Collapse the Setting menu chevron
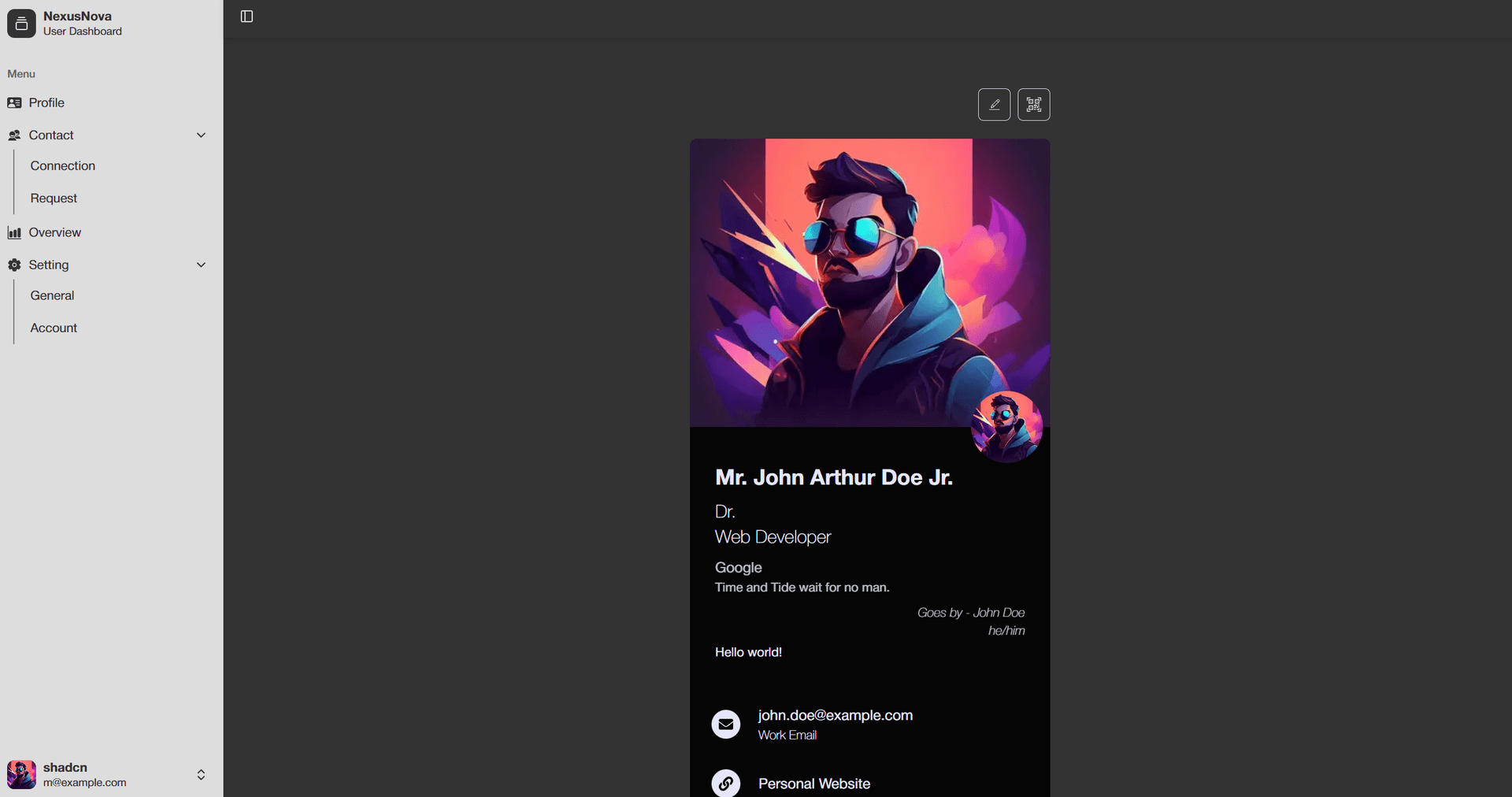The image size is (1512, 797). (x=201, y=265)
